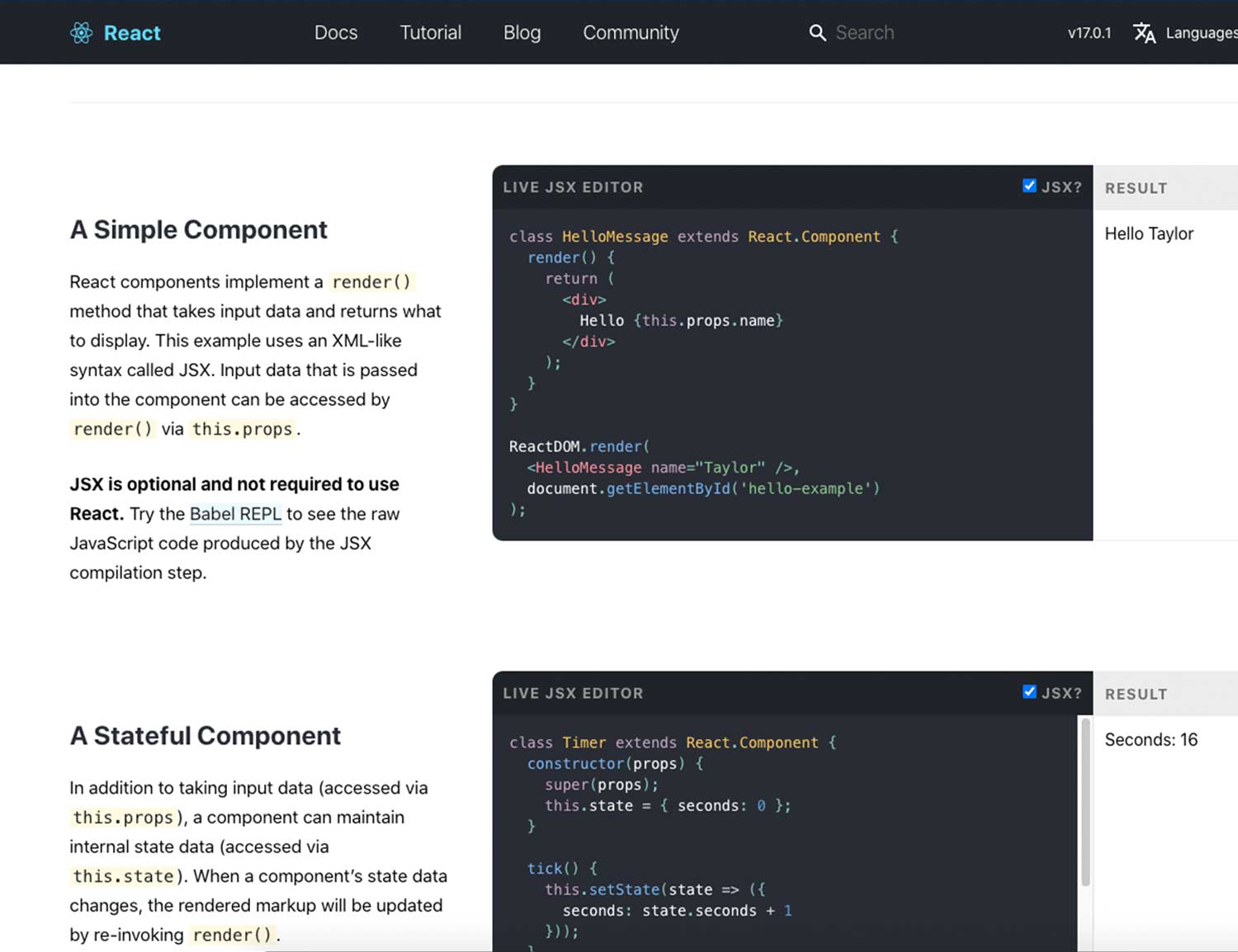This screenshot has height=952, width=1238.
Task: Click the 'this.setState(state => ({' line
Action: (655, 889)
